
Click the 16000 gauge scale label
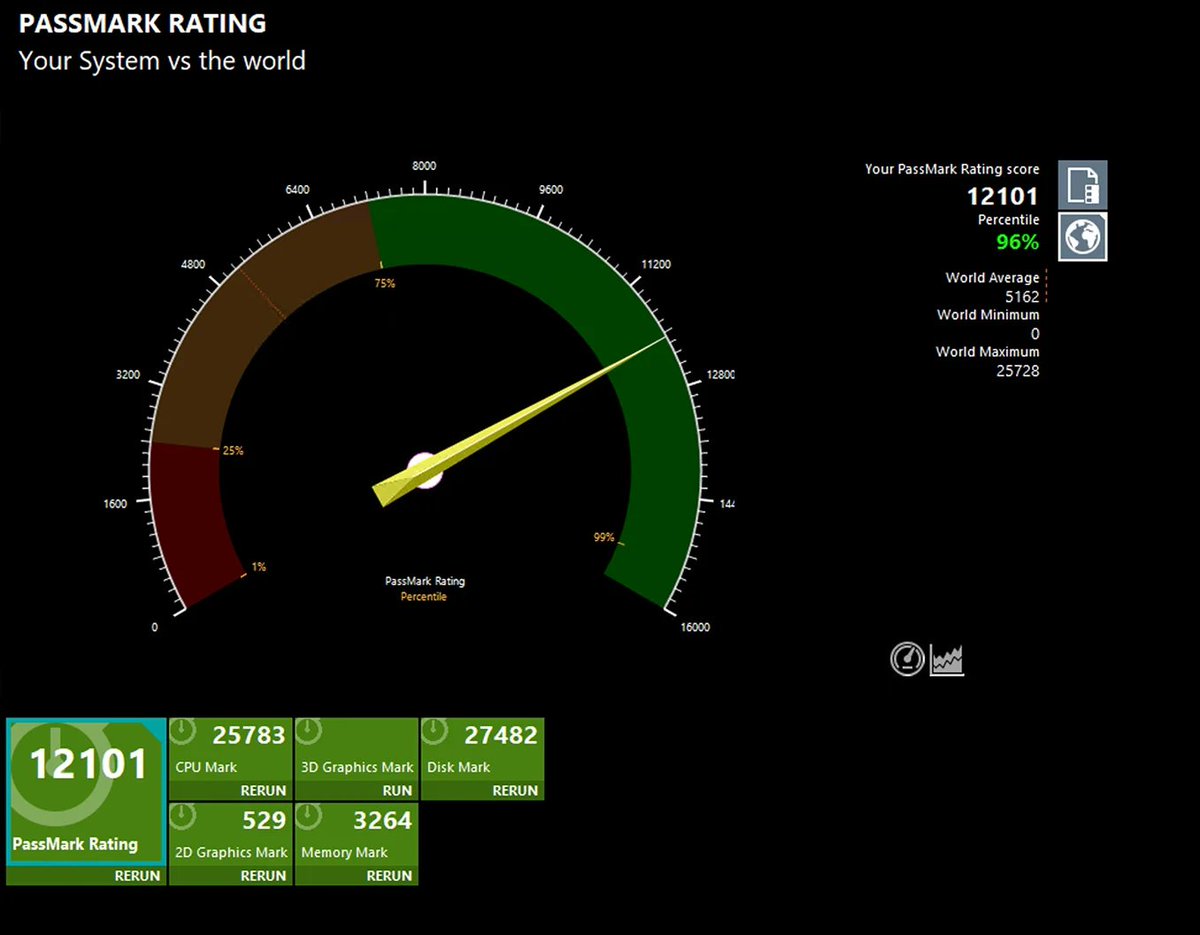coord(695,627)
